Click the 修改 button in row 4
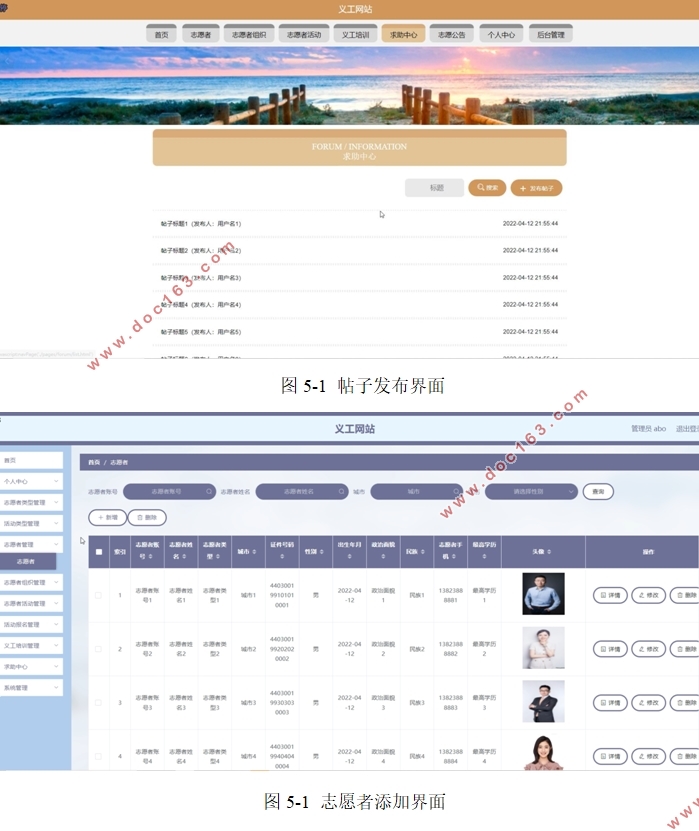 pyautogui.click(x=649, y=756)
